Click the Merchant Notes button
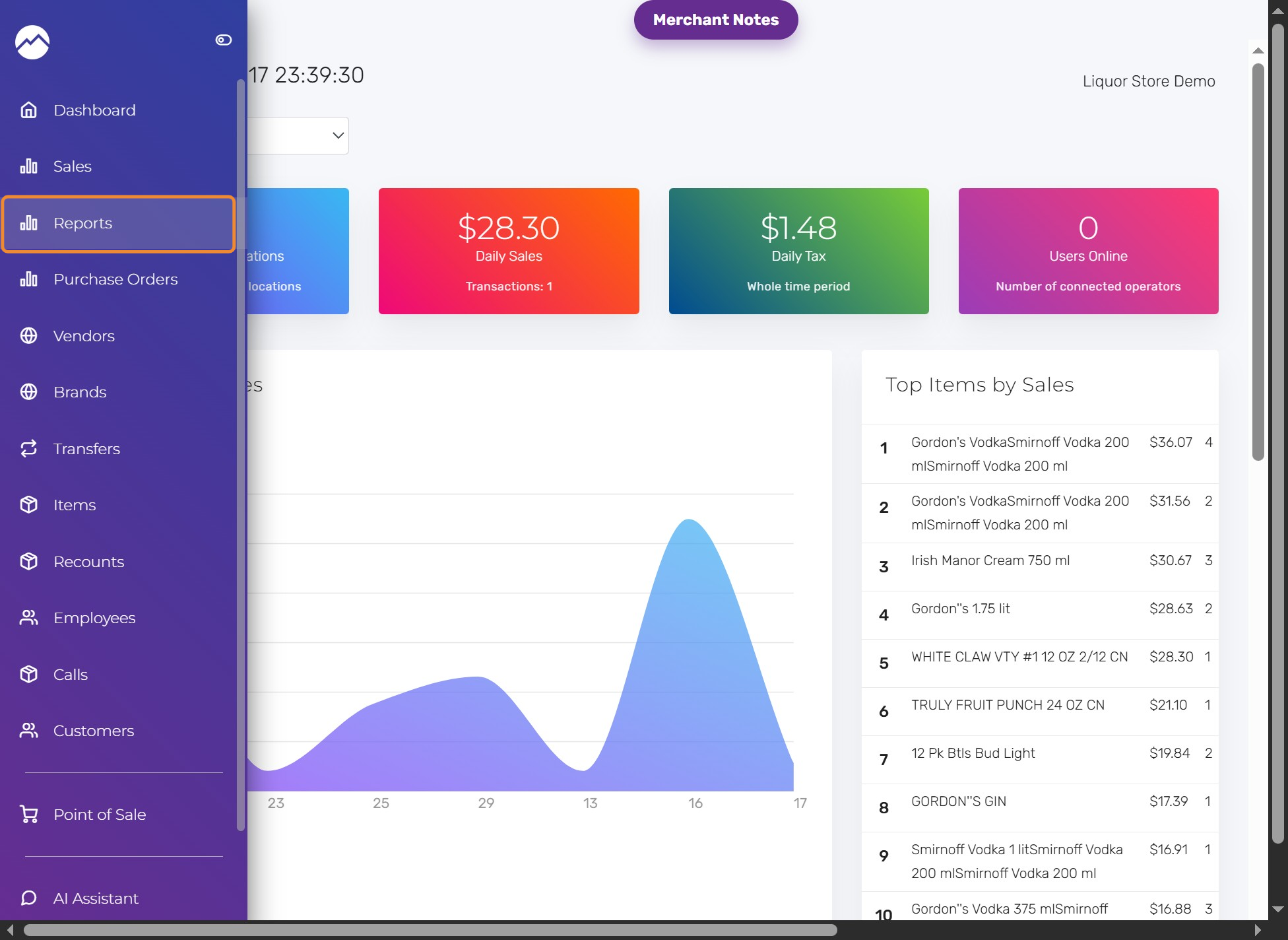The height and width of the screenshot is (940, 1288). coord(716,20)
